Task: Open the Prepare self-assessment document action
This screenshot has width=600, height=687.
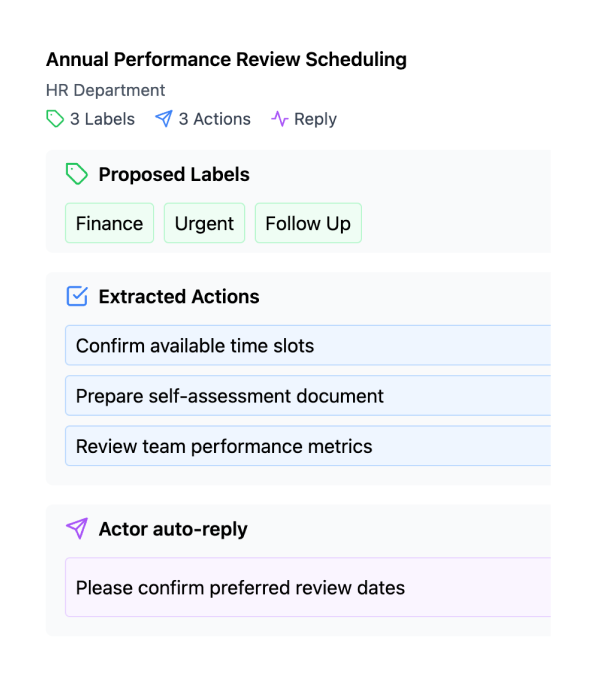Action: [x=308, y=396]
